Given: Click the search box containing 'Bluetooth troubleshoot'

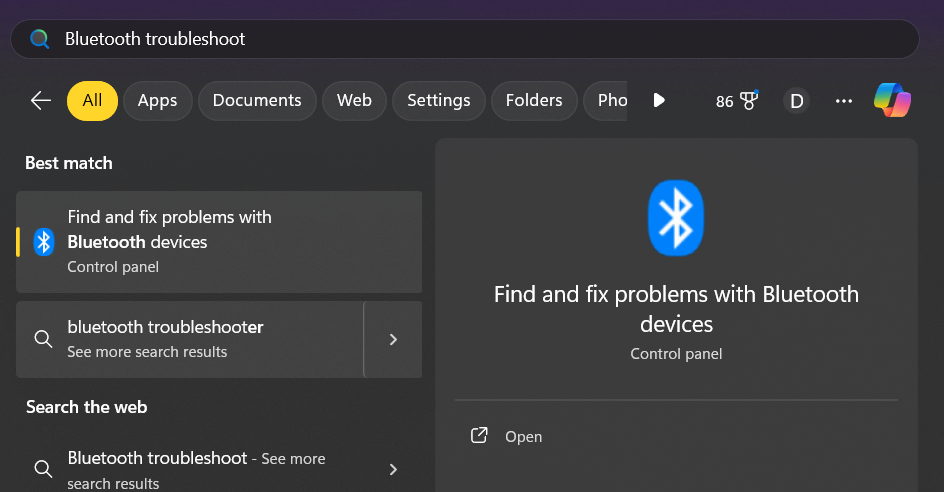Looking at the screenshot, I should pyautogui.click(x=464, y=39).
